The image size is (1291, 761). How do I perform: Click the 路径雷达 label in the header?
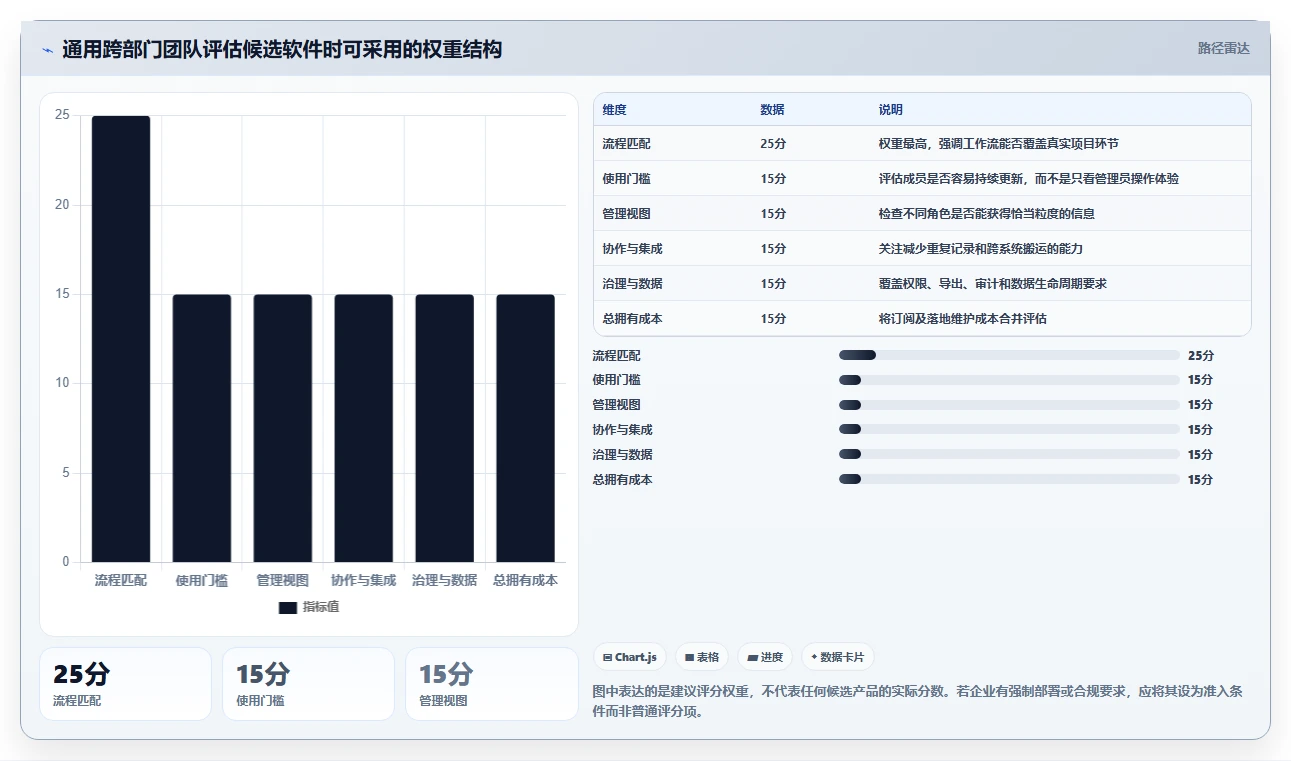coord(1223,48)
